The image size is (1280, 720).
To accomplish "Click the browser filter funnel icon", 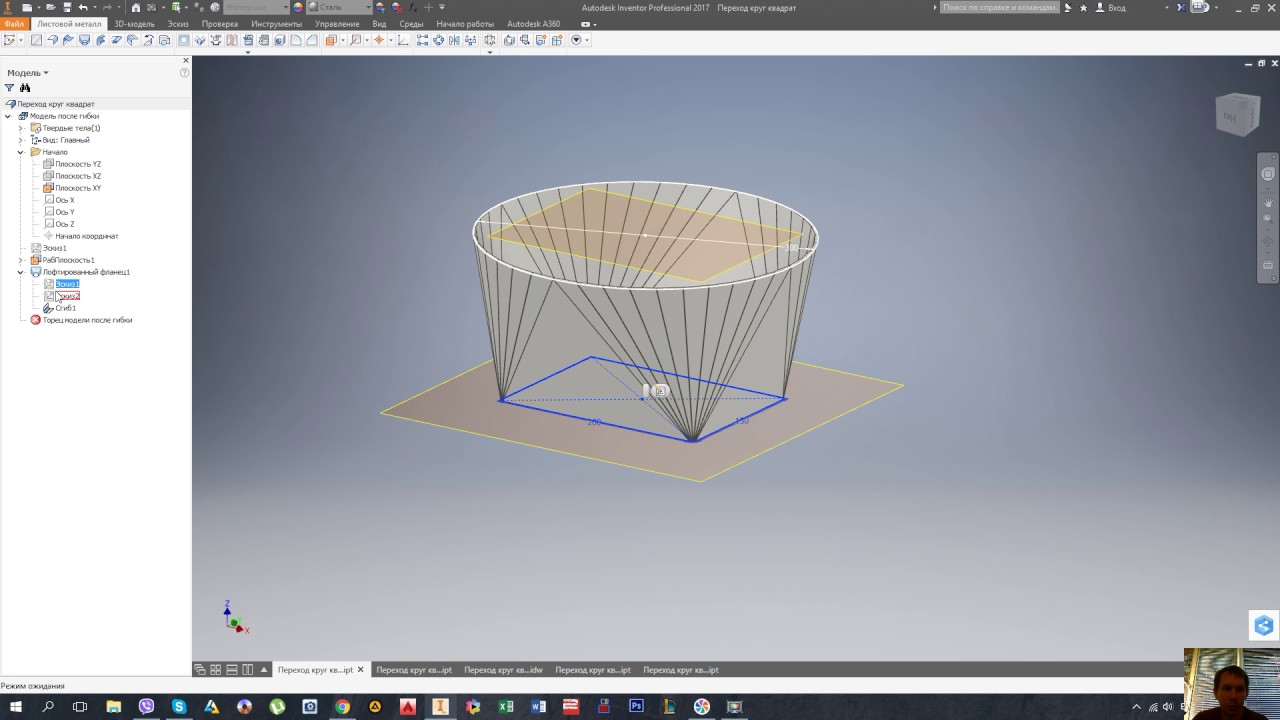I will [9, 88].
